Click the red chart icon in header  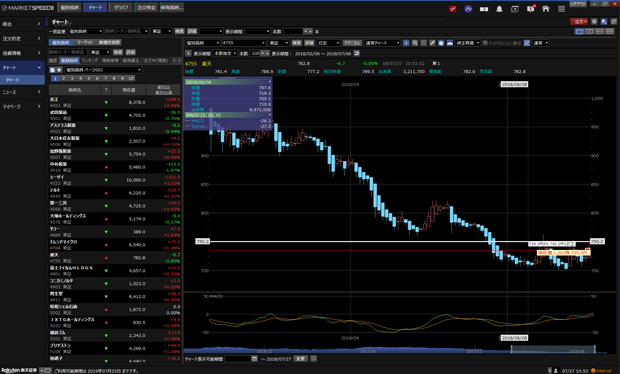(x=453, y=9)
